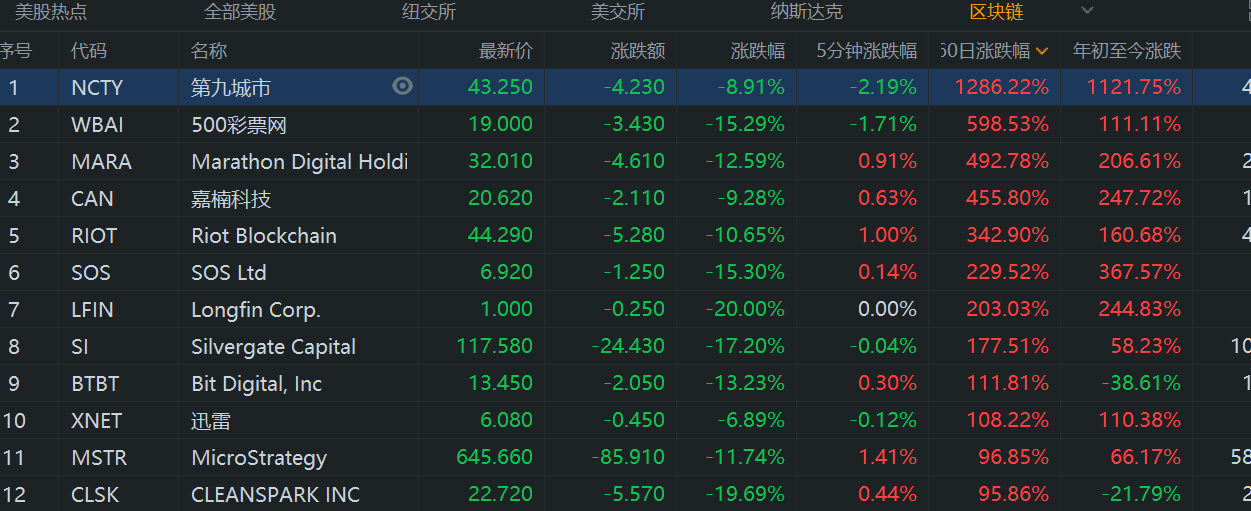Image resolution: width=1251 pixels, height=511 pixels.
Task: Select the 纽交所 tab
Action: tap(429, 12)
